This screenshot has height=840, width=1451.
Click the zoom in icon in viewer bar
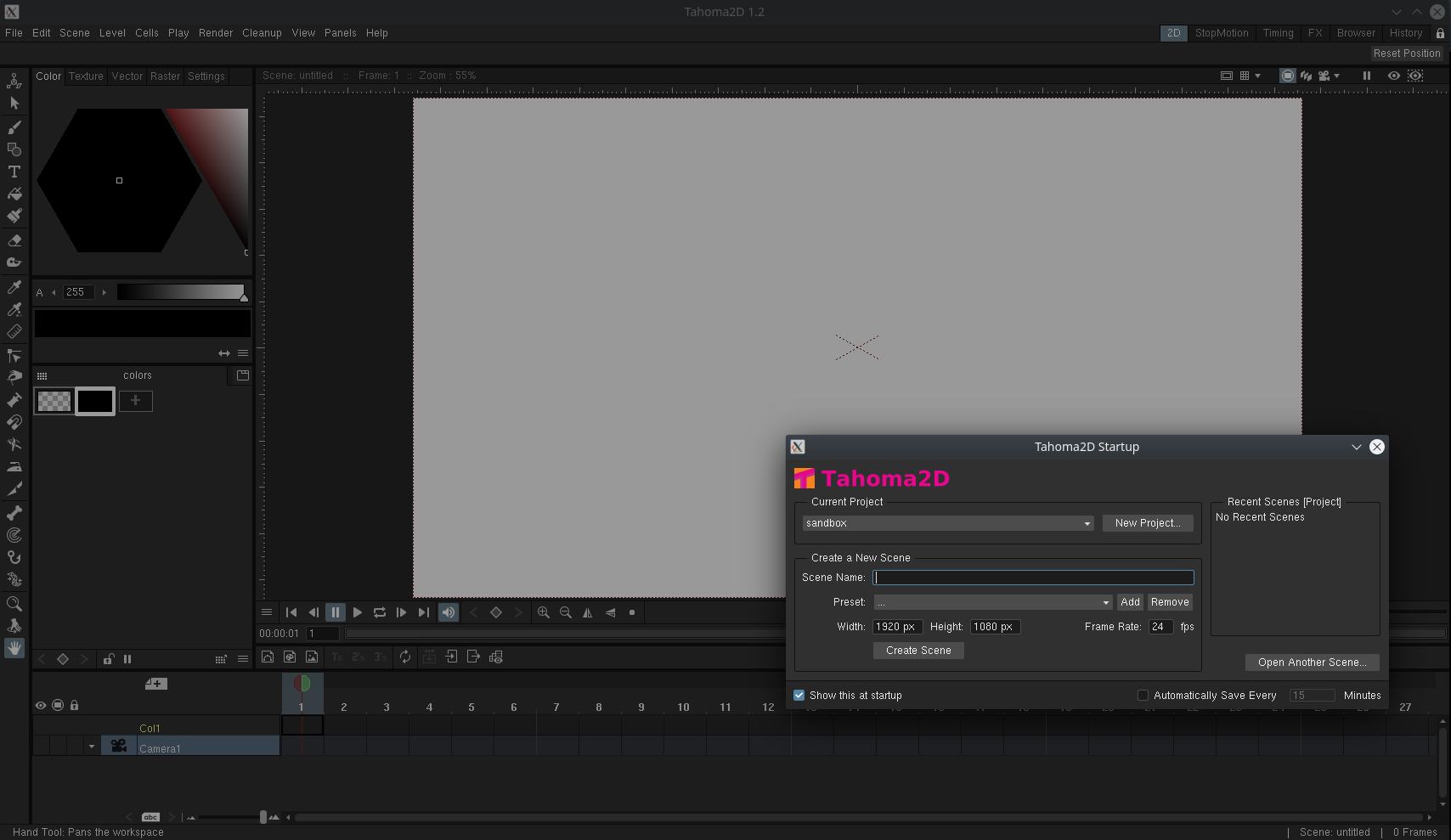point(544,612)
